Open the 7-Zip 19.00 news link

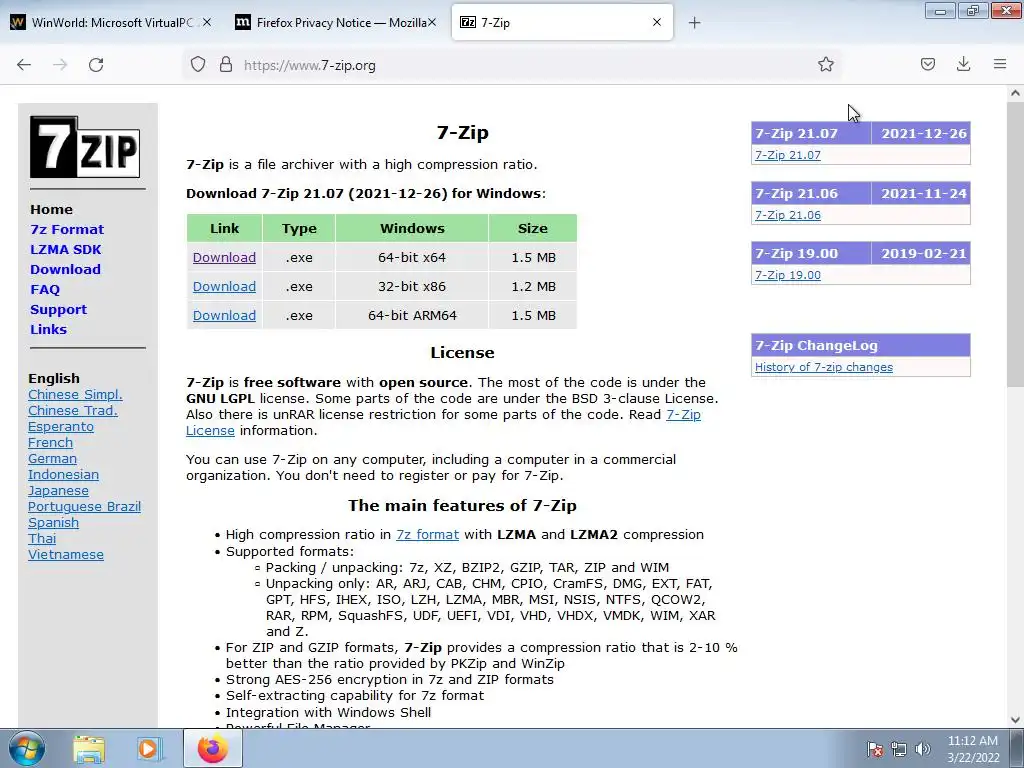[x=788, y=276]
